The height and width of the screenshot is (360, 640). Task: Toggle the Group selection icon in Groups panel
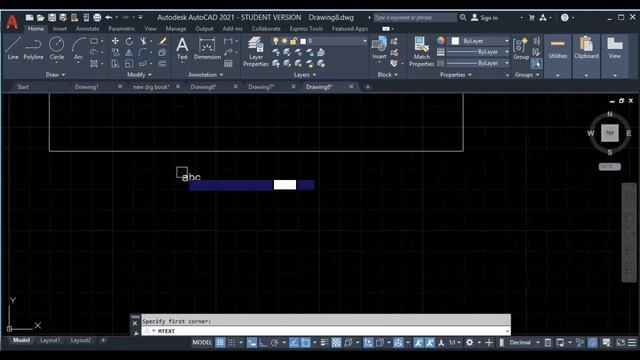536,64
